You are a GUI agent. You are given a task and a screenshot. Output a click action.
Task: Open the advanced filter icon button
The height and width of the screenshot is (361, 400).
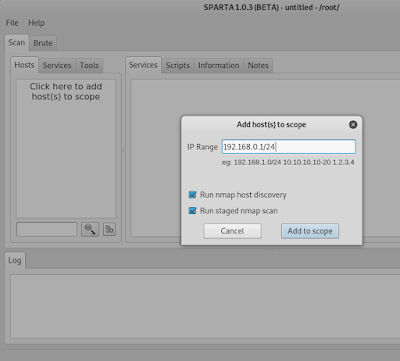click(x=109, y=229)
